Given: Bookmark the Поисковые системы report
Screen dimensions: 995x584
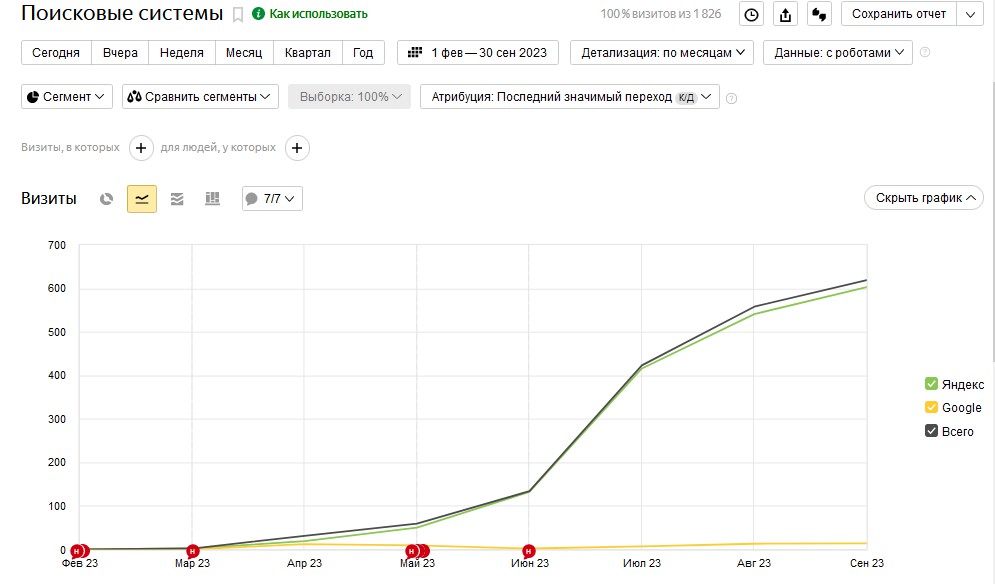Looking at the screenshot, I should coord(238,15).
